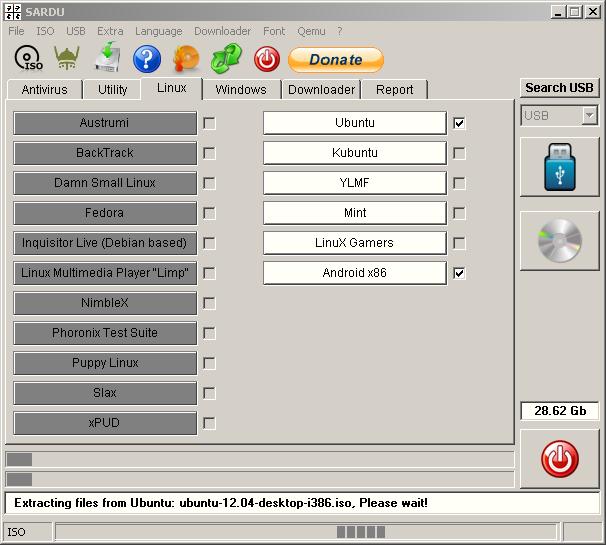606x545 pixels.
Task: Open the Extra menu
Action: [x=110, y=31]
